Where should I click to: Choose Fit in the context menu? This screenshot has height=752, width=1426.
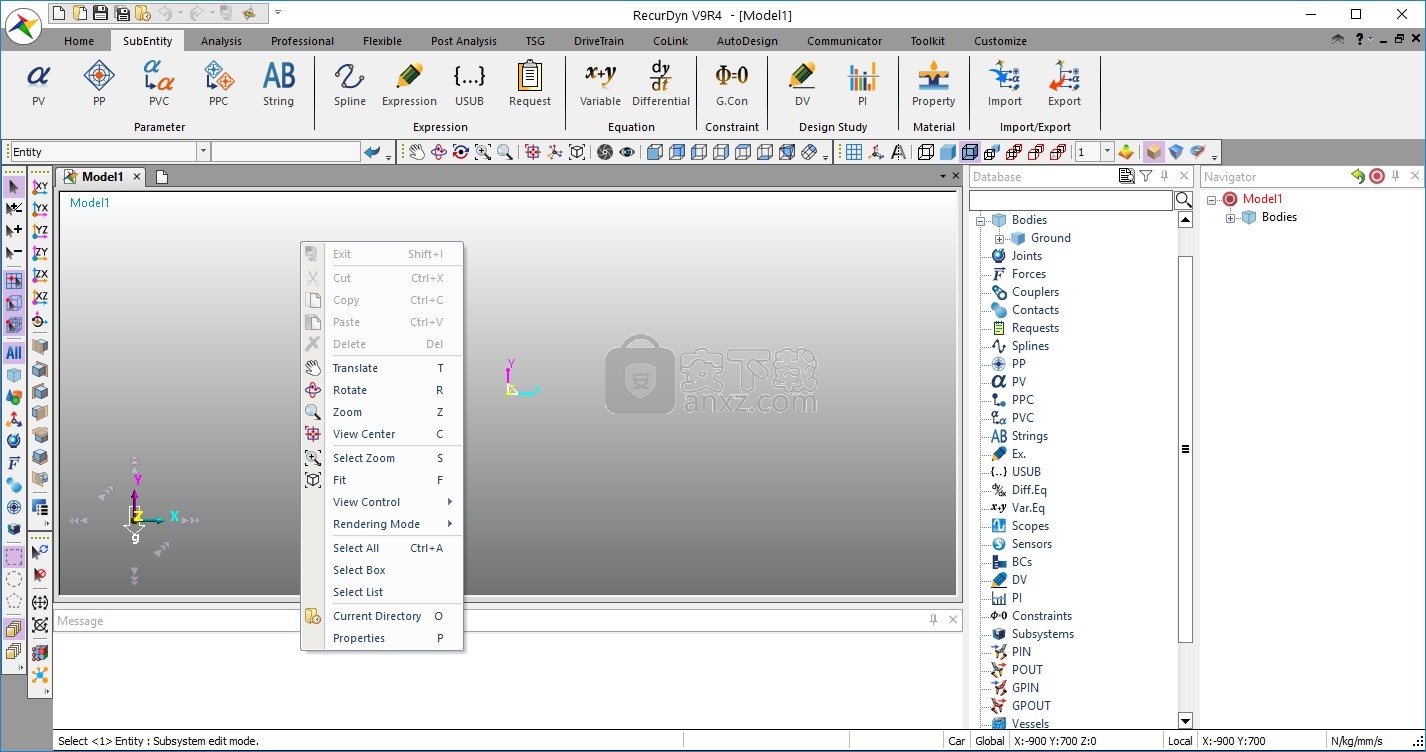[x=382, y=480]
